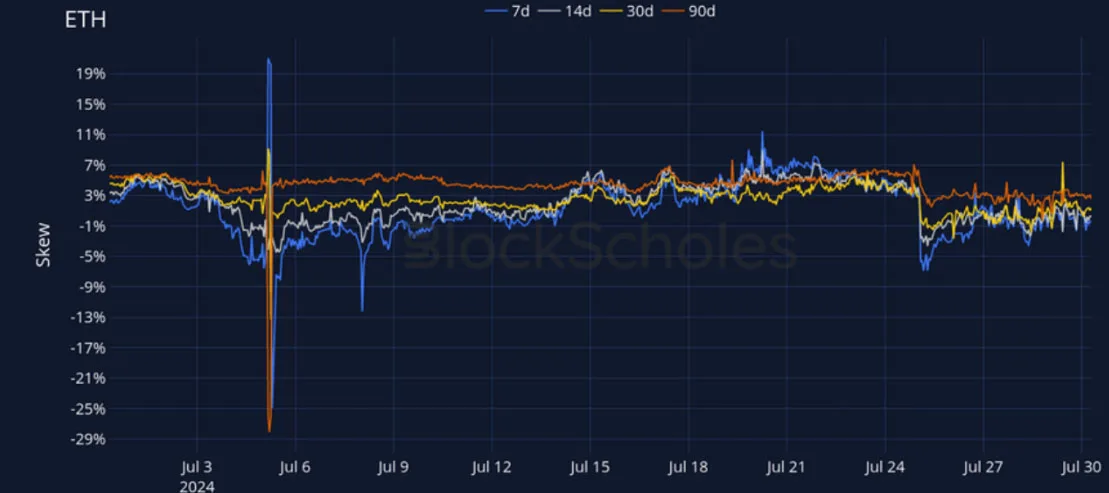Click the Jul 18 x-axis date label

688,468
